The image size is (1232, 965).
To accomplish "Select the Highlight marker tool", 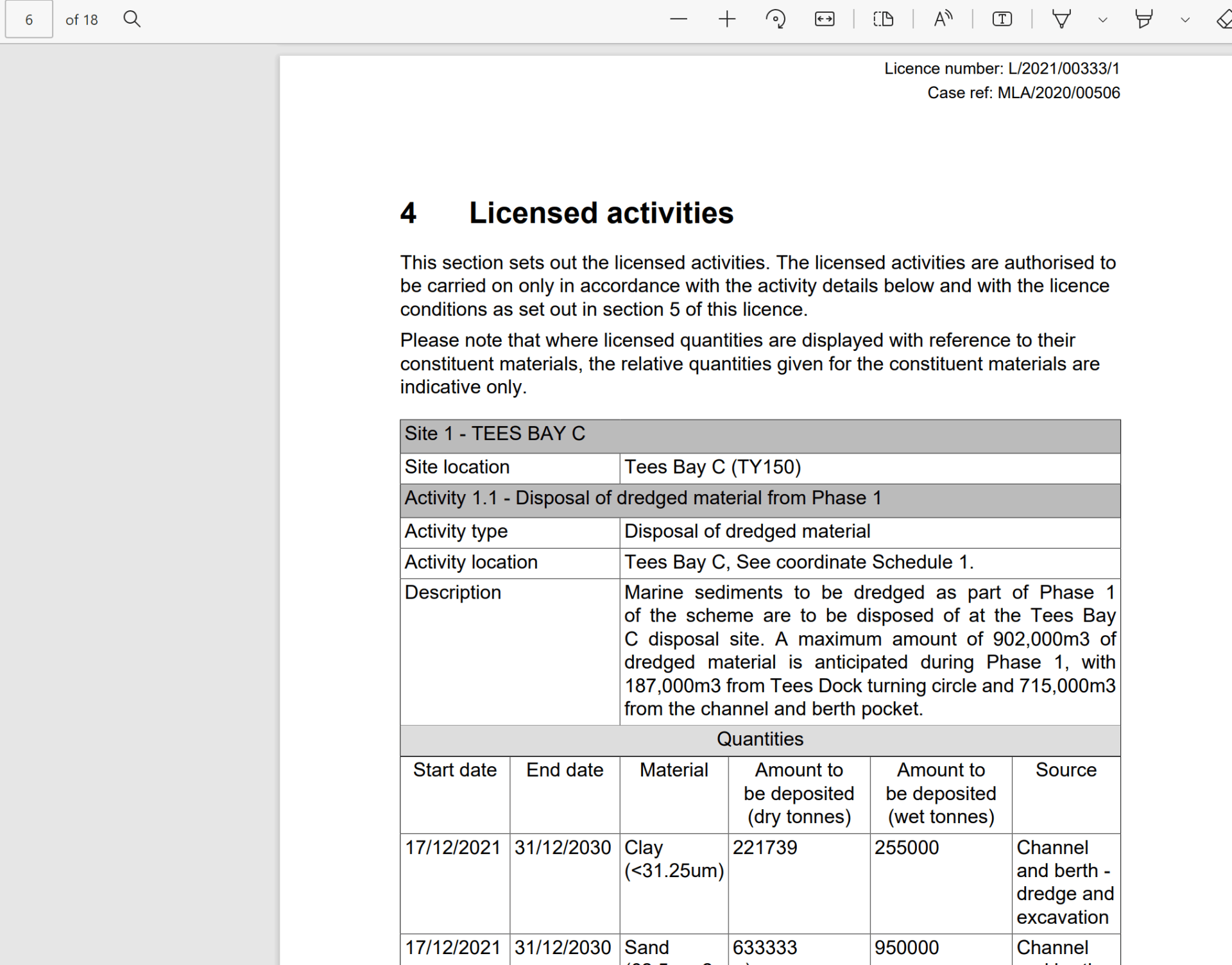I will (1143, 19).
